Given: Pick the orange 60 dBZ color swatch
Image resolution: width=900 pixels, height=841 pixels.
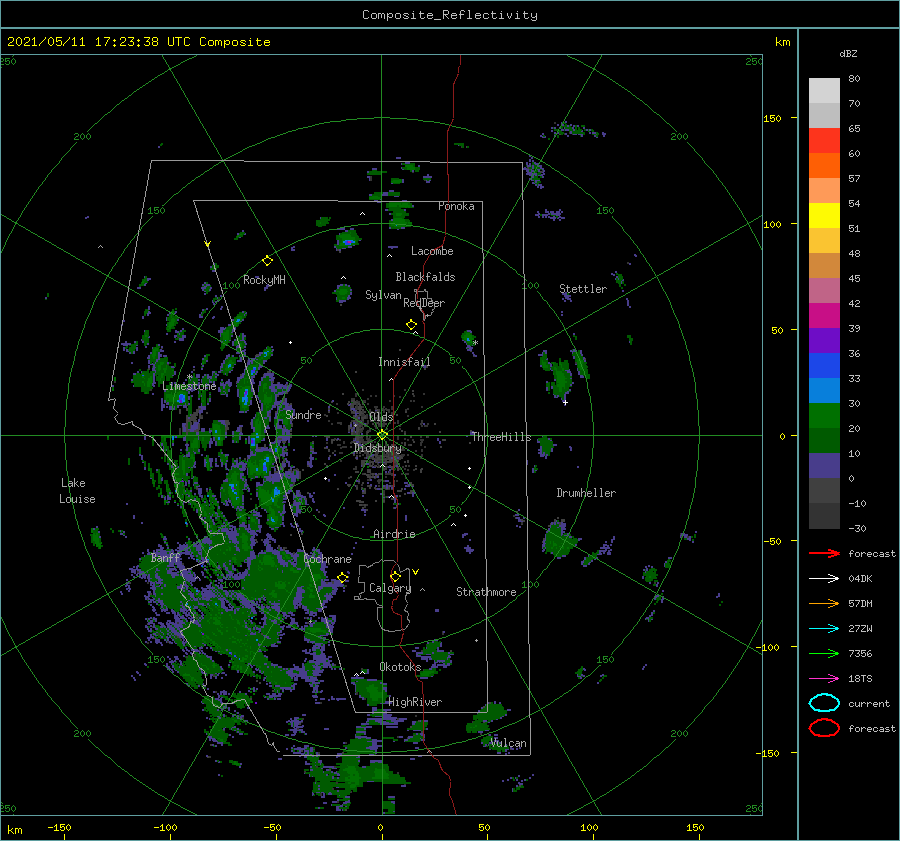Looking at the screenshot, I should pyautogui.click(x=824, y=166).
